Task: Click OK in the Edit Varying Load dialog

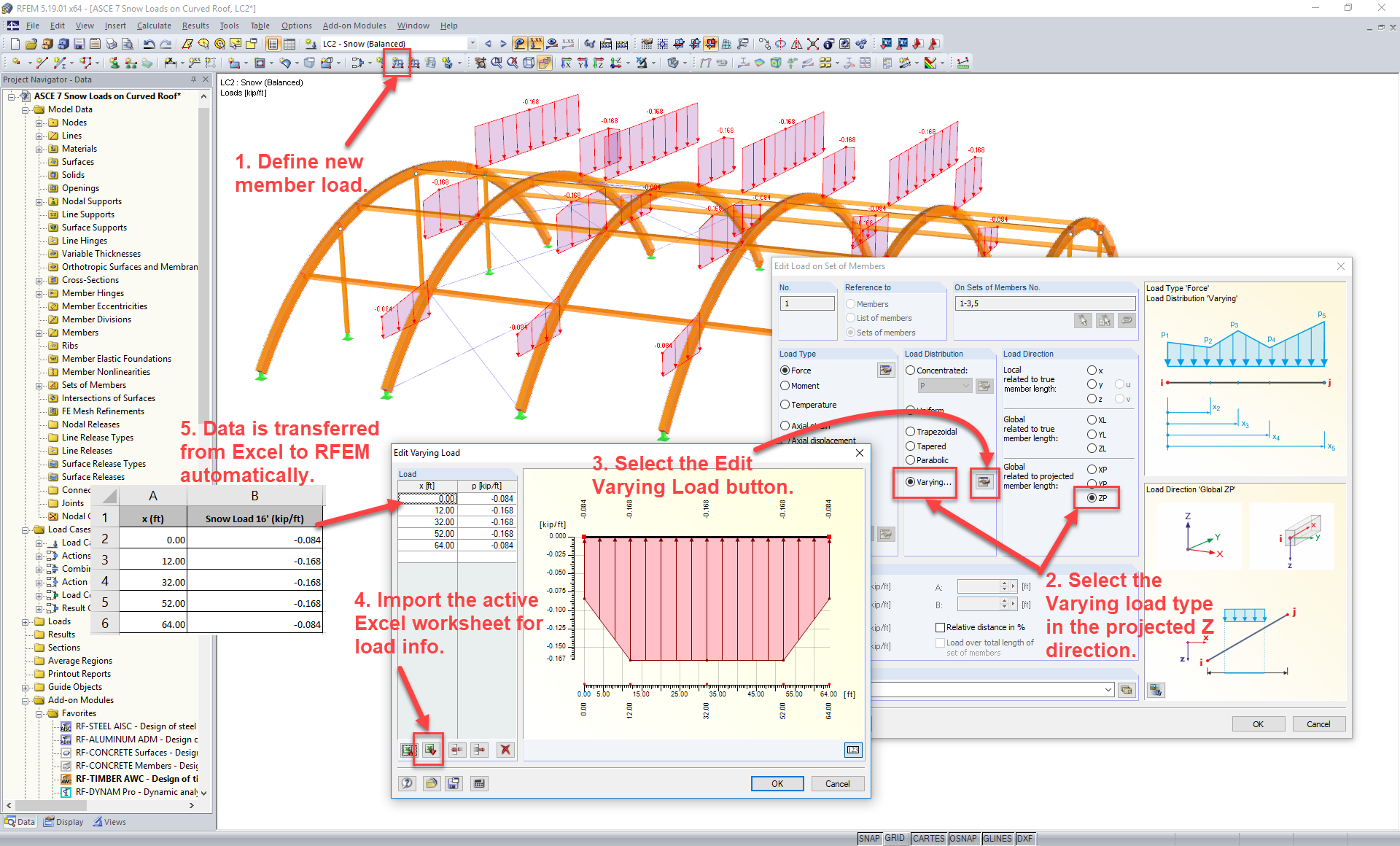Action: coord(778,783)
